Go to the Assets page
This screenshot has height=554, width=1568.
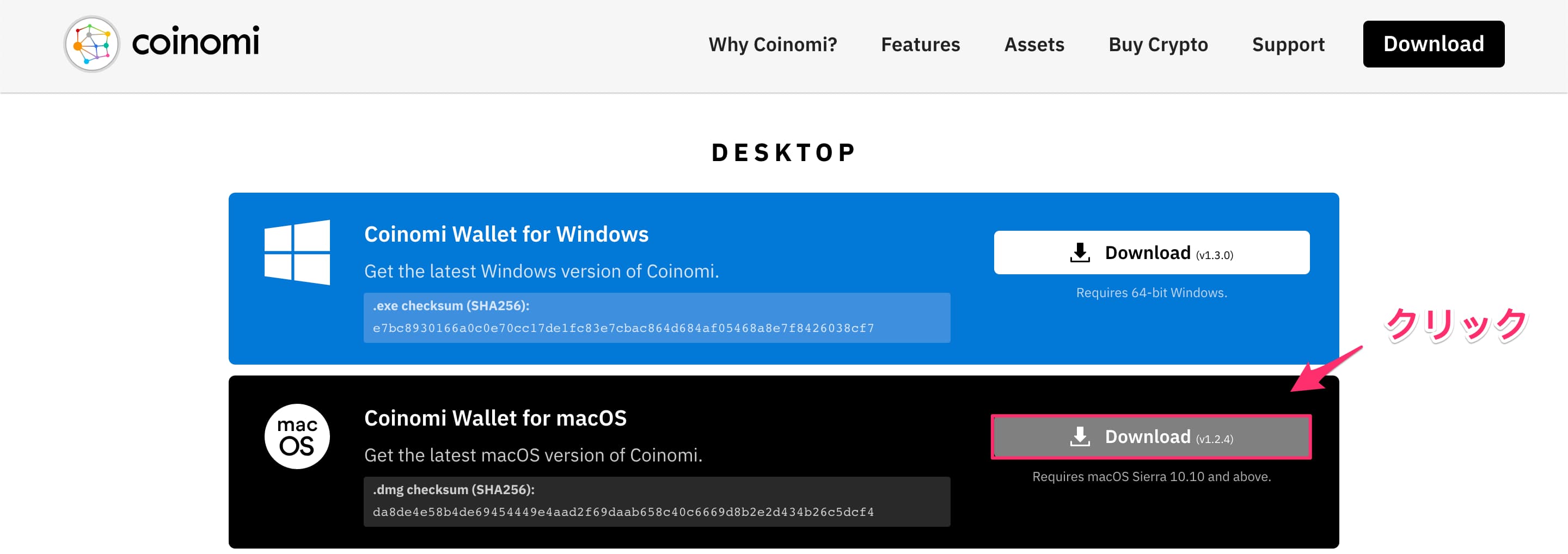pos(1034,45)
